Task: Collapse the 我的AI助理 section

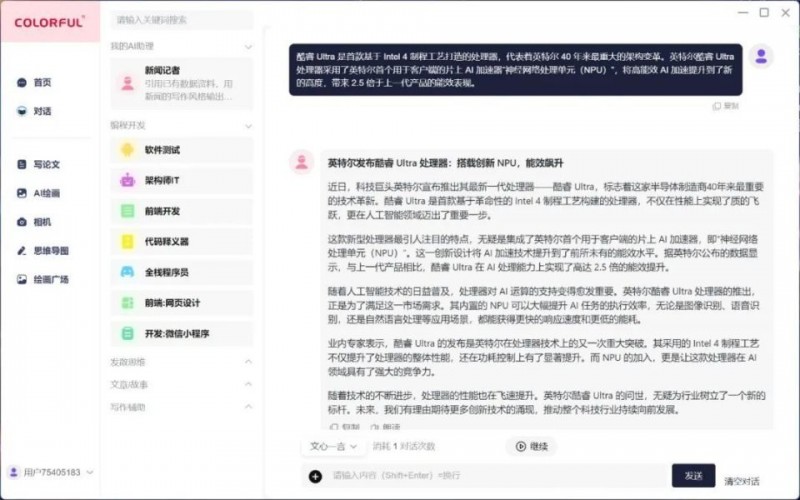Action: pos(248,46)
